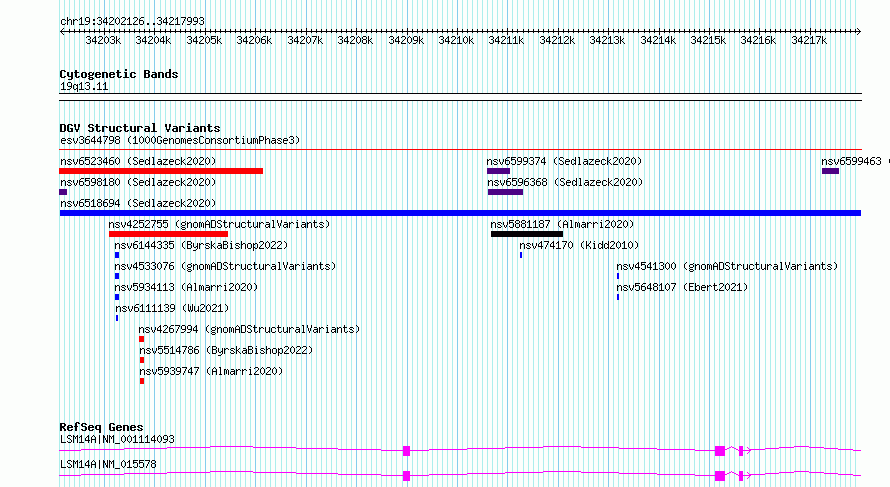Viewport: 890px width, 487px height.
Task: Select nsv6144335 (ByrskaBishop2022) label
Action: (x=201, y=245)
